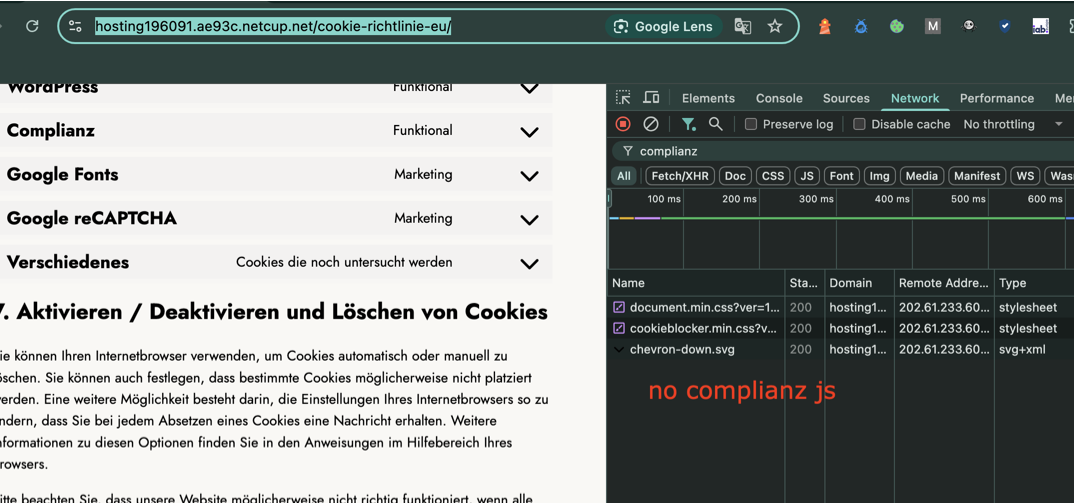Screen dimensions: 1074x503
Task: Filter requests by JS type
Action: coord(807,176)
